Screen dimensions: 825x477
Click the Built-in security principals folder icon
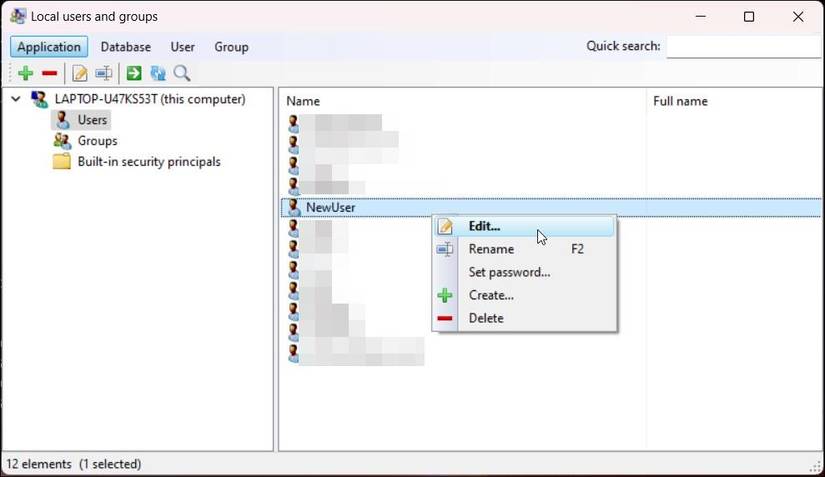(x=62, y=161)
